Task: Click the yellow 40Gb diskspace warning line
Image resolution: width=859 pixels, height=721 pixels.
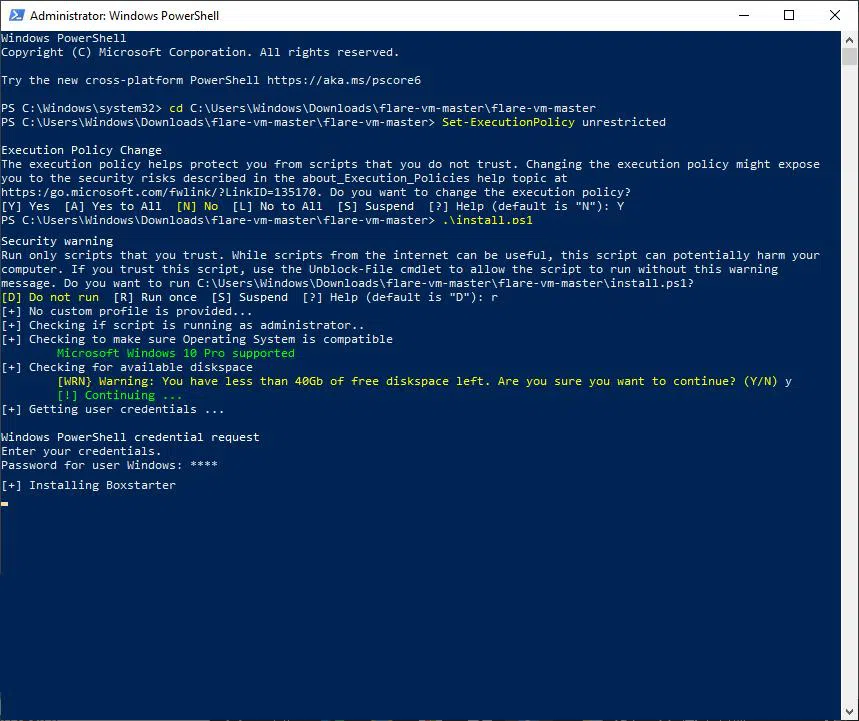Action: point(417,381)
